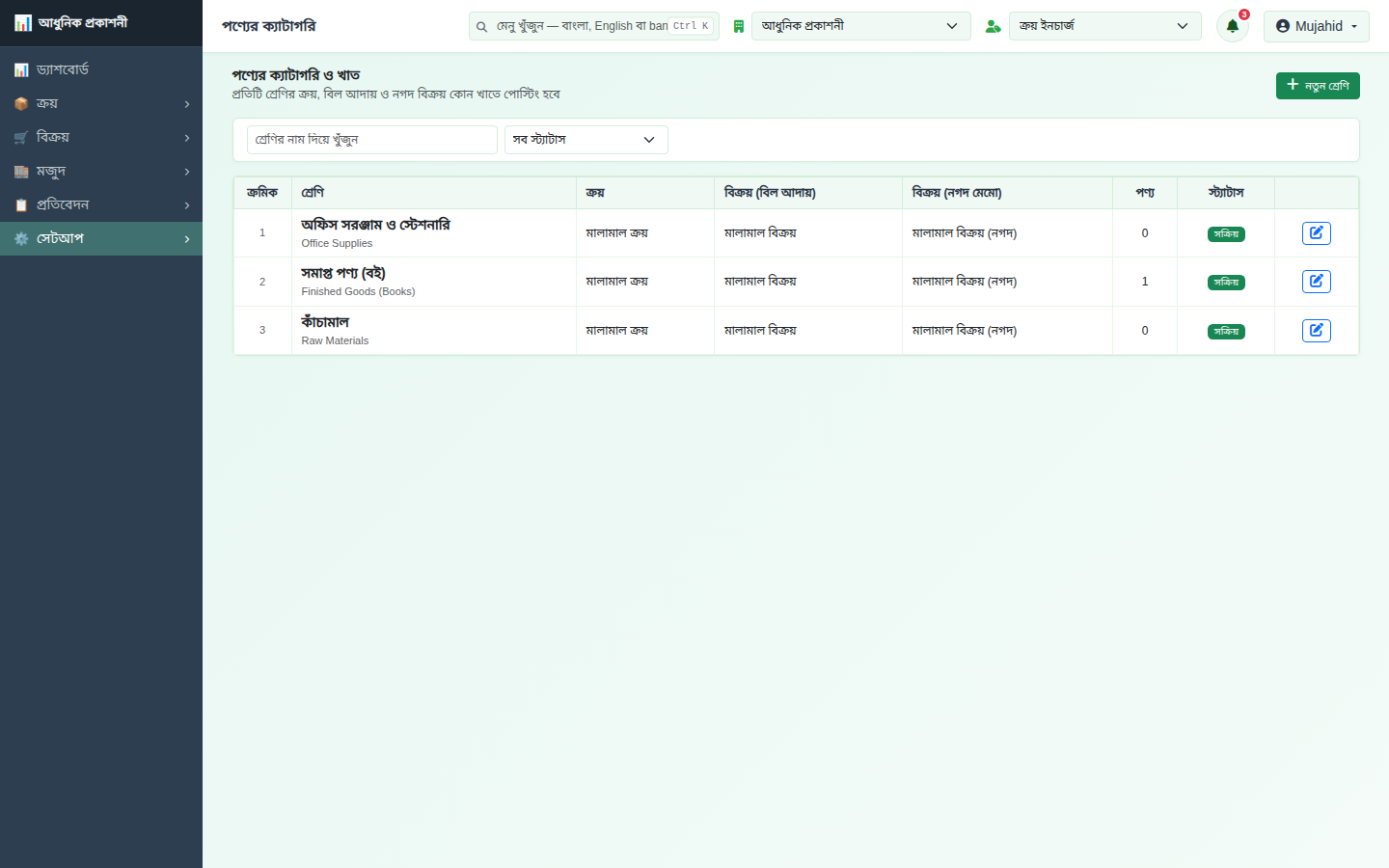This screenshot has width=1389, height=868.
Task: Click the magnifier search icon
Action: (481, 27)
